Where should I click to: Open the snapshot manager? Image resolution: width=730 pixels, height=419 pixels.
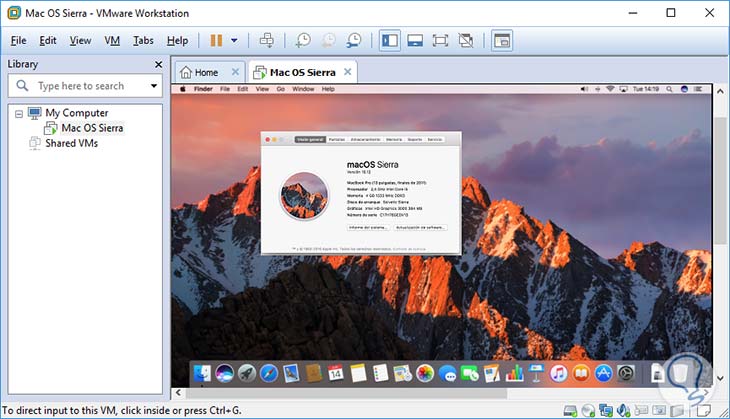tap(354, 41)
